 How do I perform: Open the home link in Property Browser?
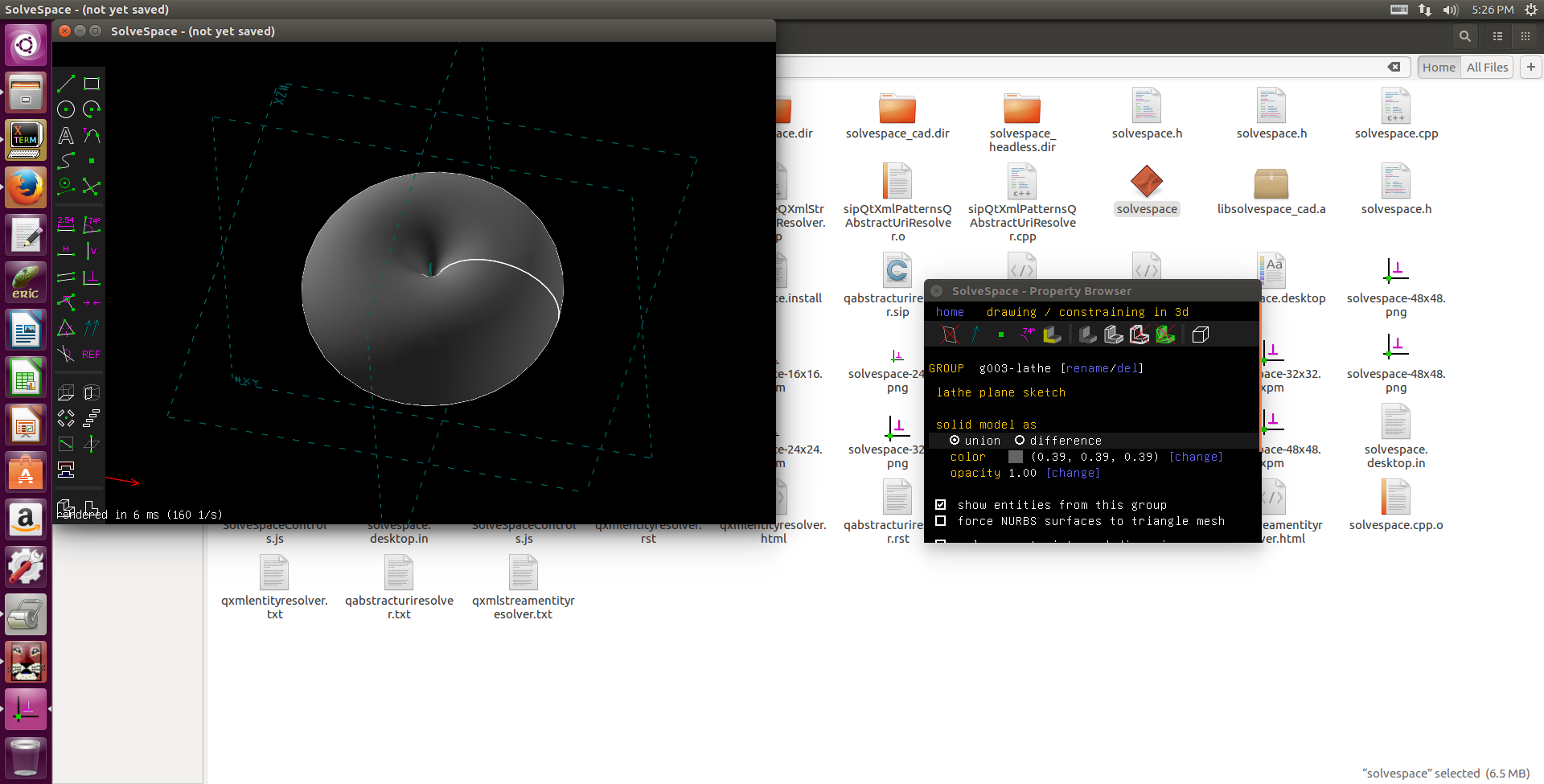[950, 312]
